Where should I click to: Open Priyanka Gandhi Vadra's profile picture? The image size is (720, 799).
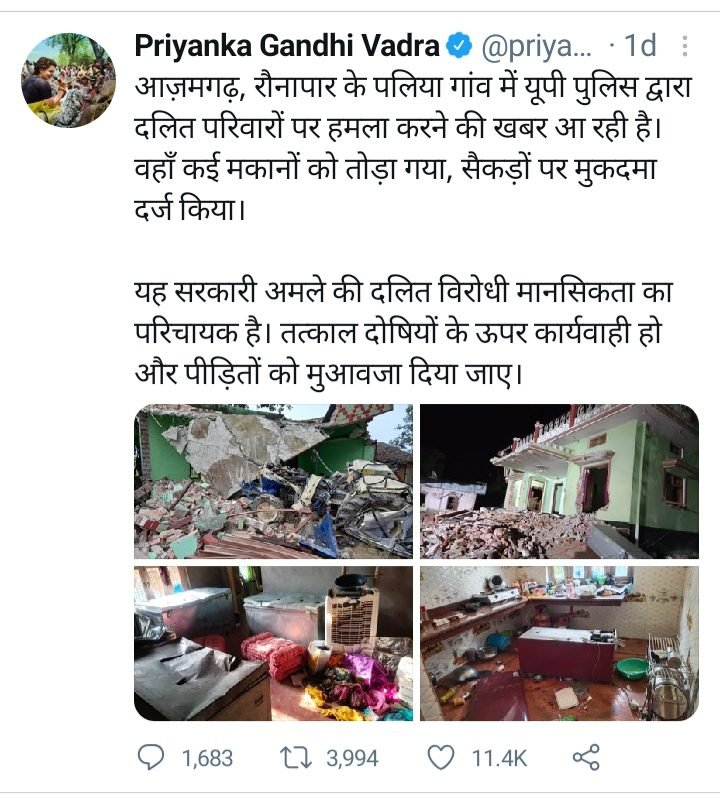[x=68, y=80]
